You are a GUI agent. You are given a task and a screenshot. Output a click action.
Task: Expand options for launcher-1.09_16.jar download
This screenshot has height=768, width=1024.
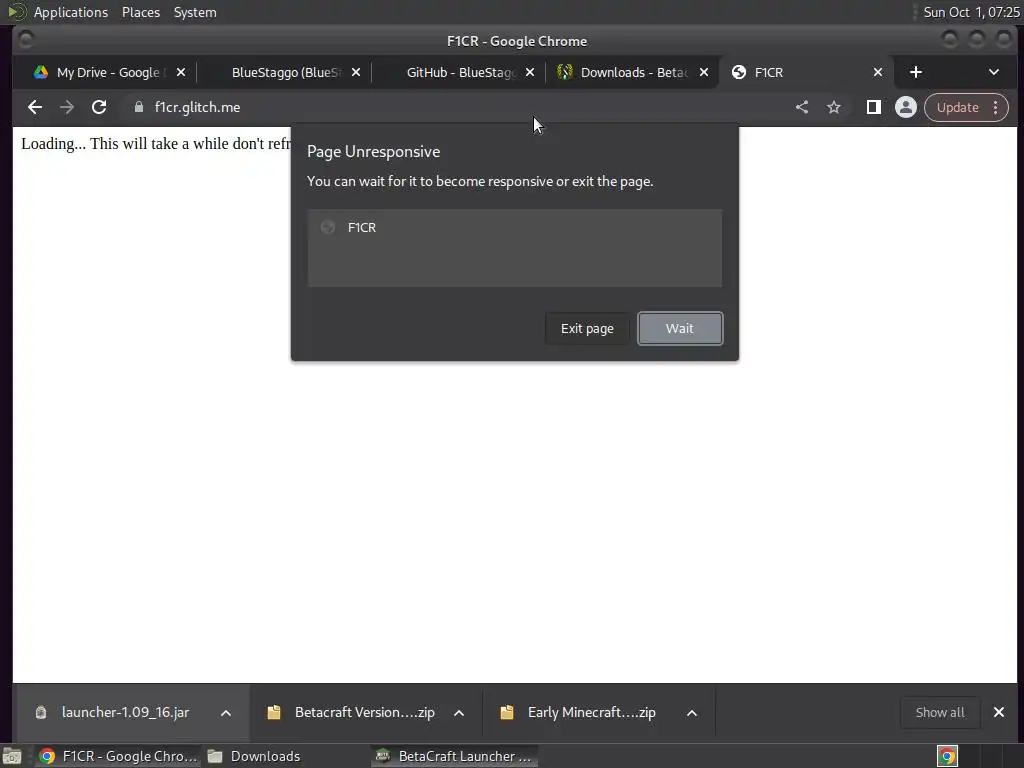click(x=226, y=713)
